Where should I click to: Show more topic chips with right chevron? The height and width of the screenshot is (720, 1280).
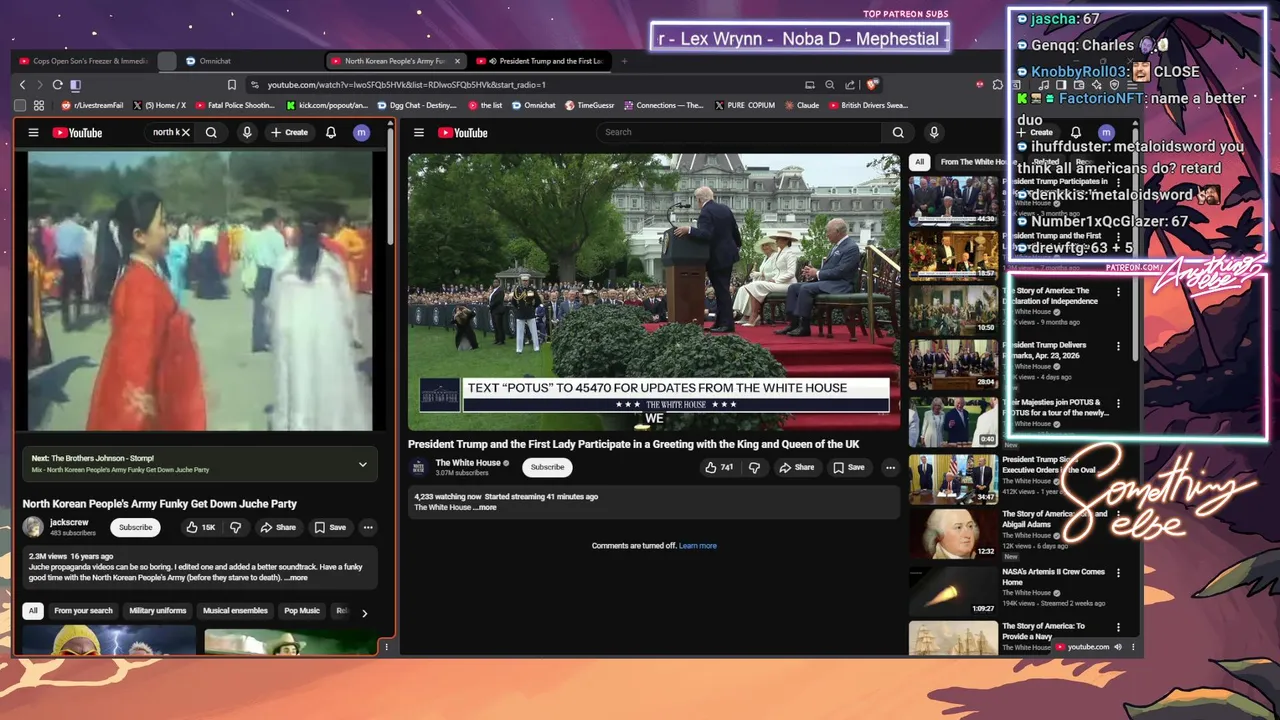tap(364, 613)
